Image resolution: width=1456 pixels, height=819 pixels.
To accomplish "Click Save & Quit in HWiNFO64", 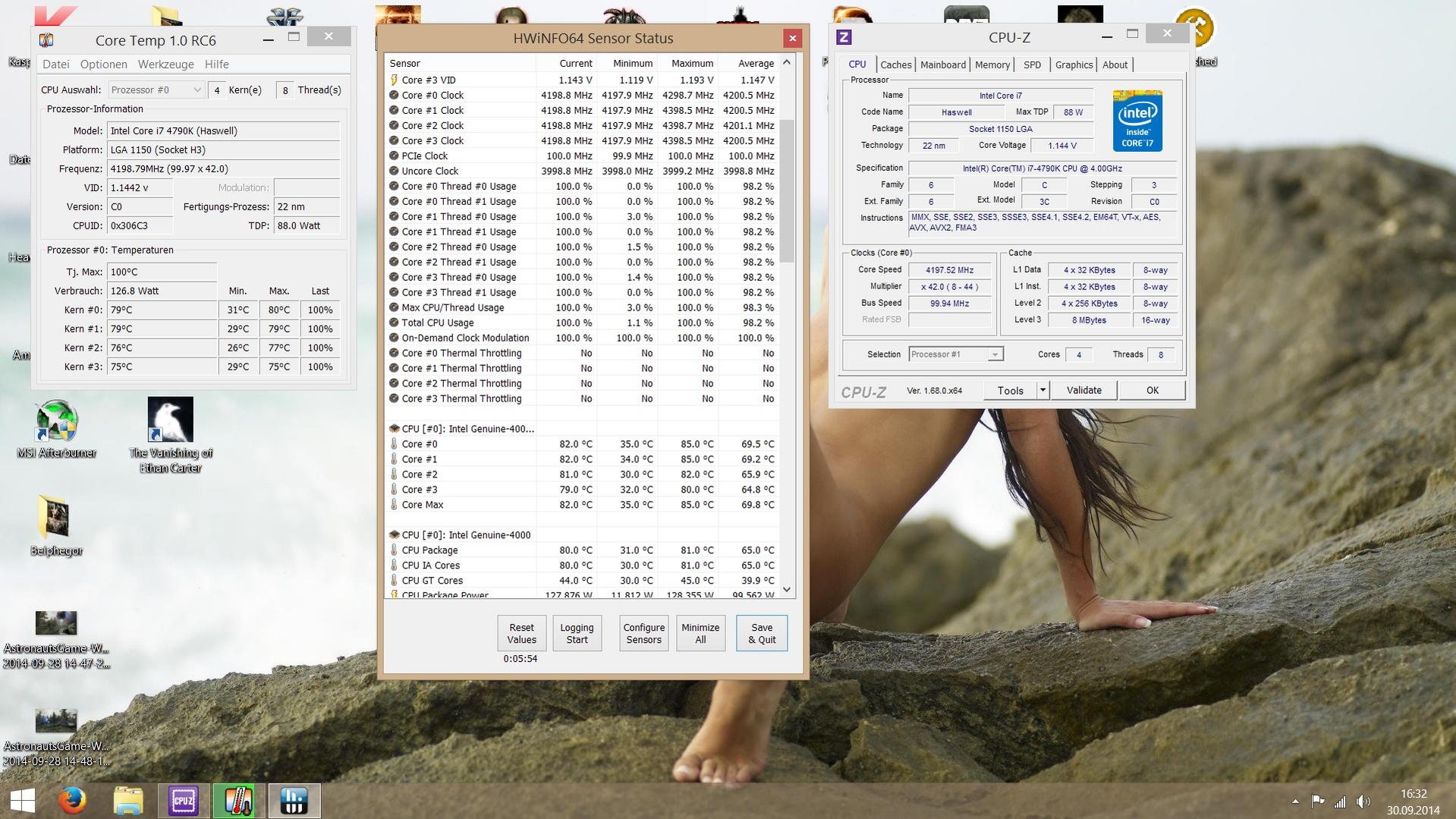I will tap(762, 634).
